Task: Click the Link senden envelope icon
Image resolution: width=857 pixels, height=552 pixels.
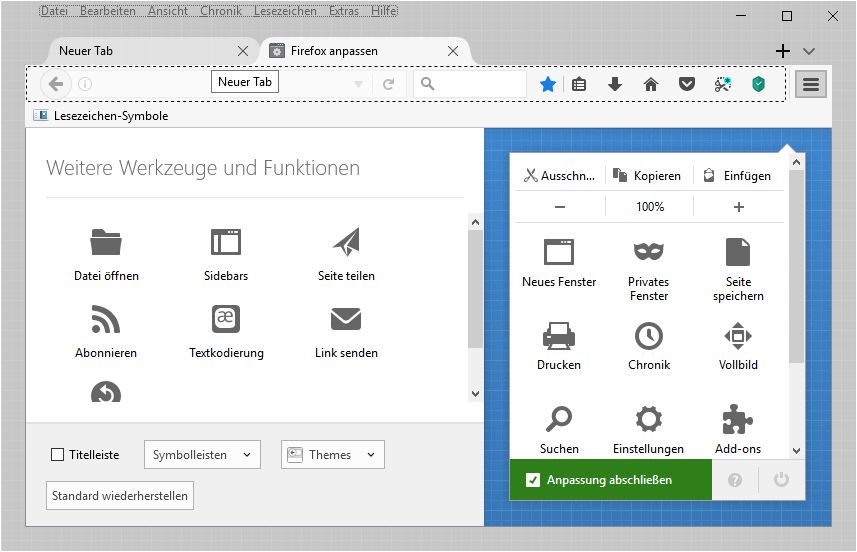Action: [346, 319]
